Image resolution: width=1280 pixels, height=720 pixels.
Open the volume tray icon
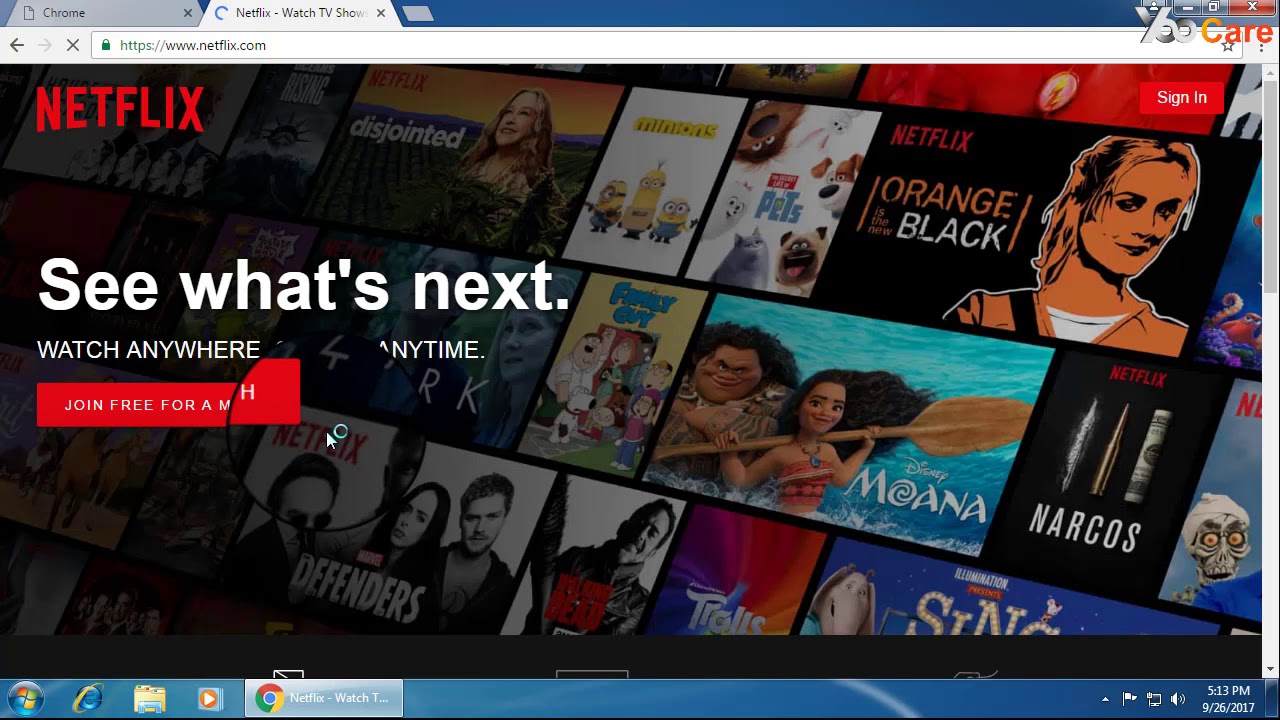point(1177,699)
